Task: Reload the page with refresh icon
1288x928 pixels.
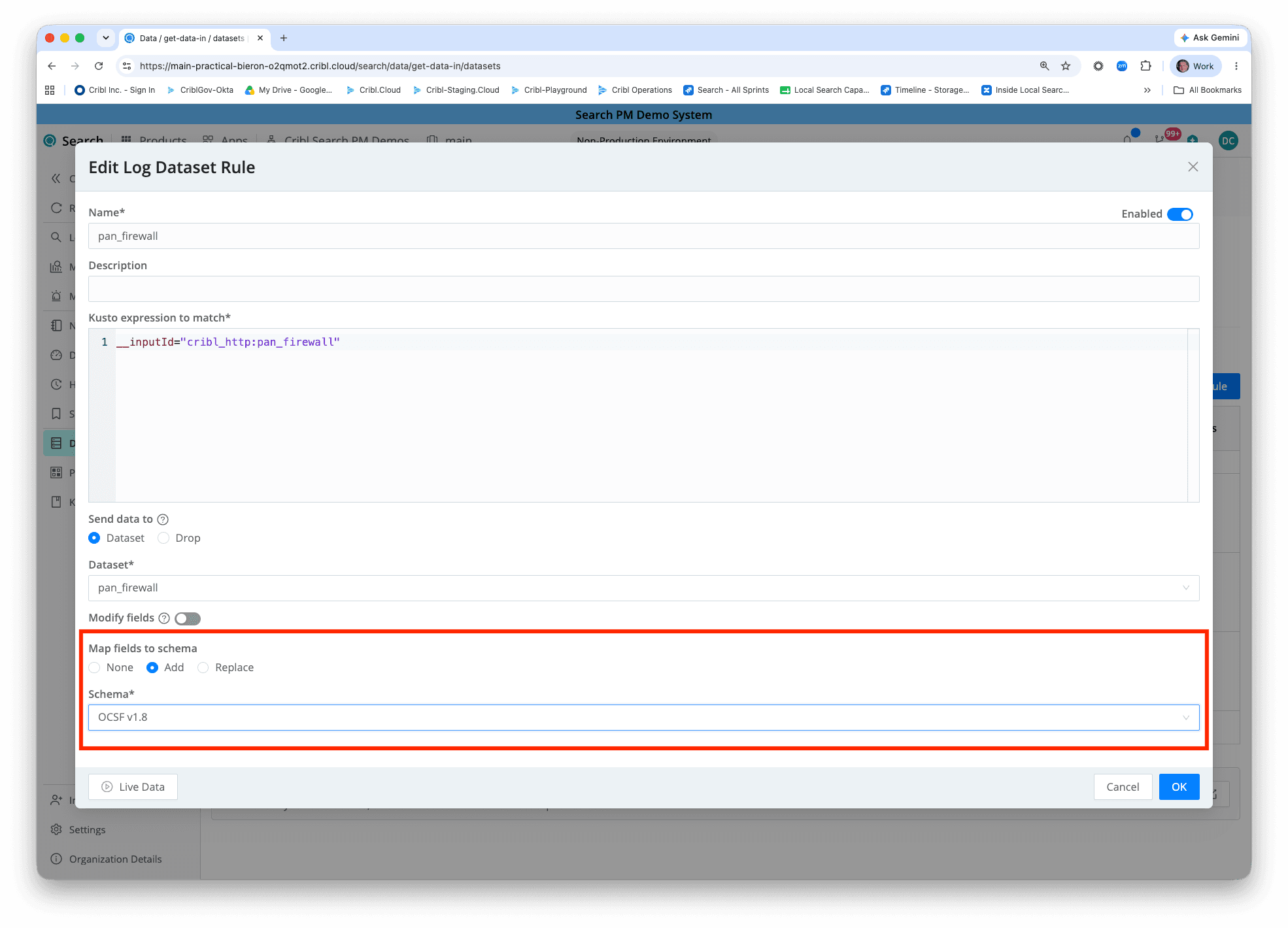Action: click(x=99, y=66)
